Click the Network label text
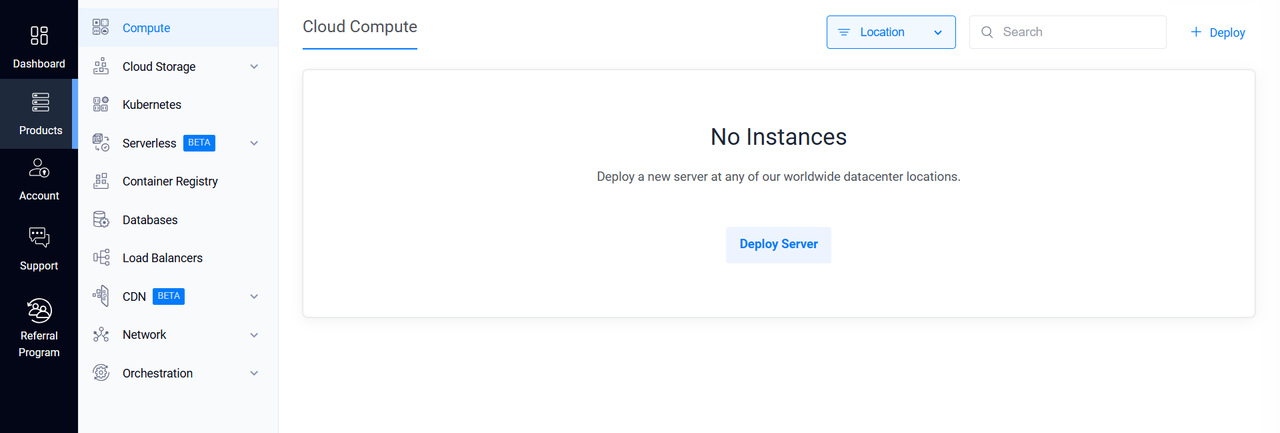The height and width of the screenshot is (433, 1280). click(144, 335)
